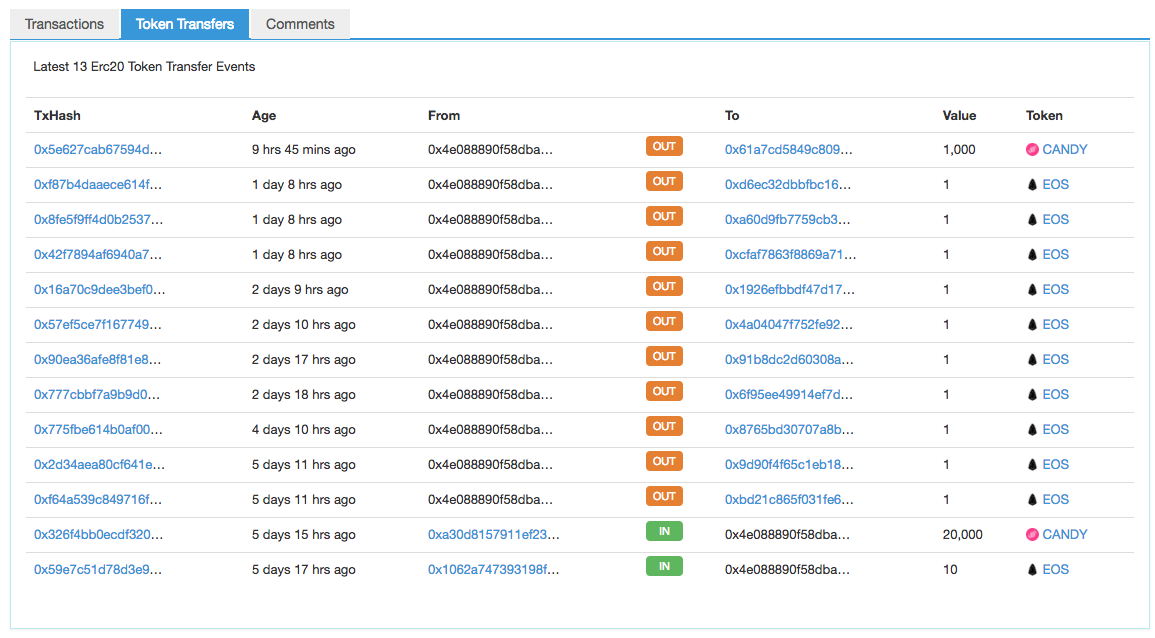Click EOS icon in row 0x777cbbf7a9b9d0…
The width and height of the screenshot is (1155, 638).
click(1032, 395)
